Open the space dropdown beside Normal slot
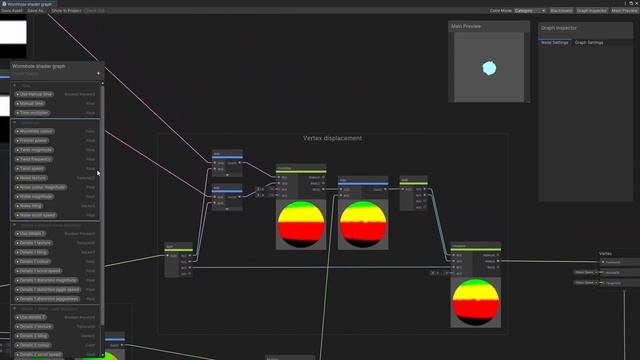640x360 pixels. [586, 272]
